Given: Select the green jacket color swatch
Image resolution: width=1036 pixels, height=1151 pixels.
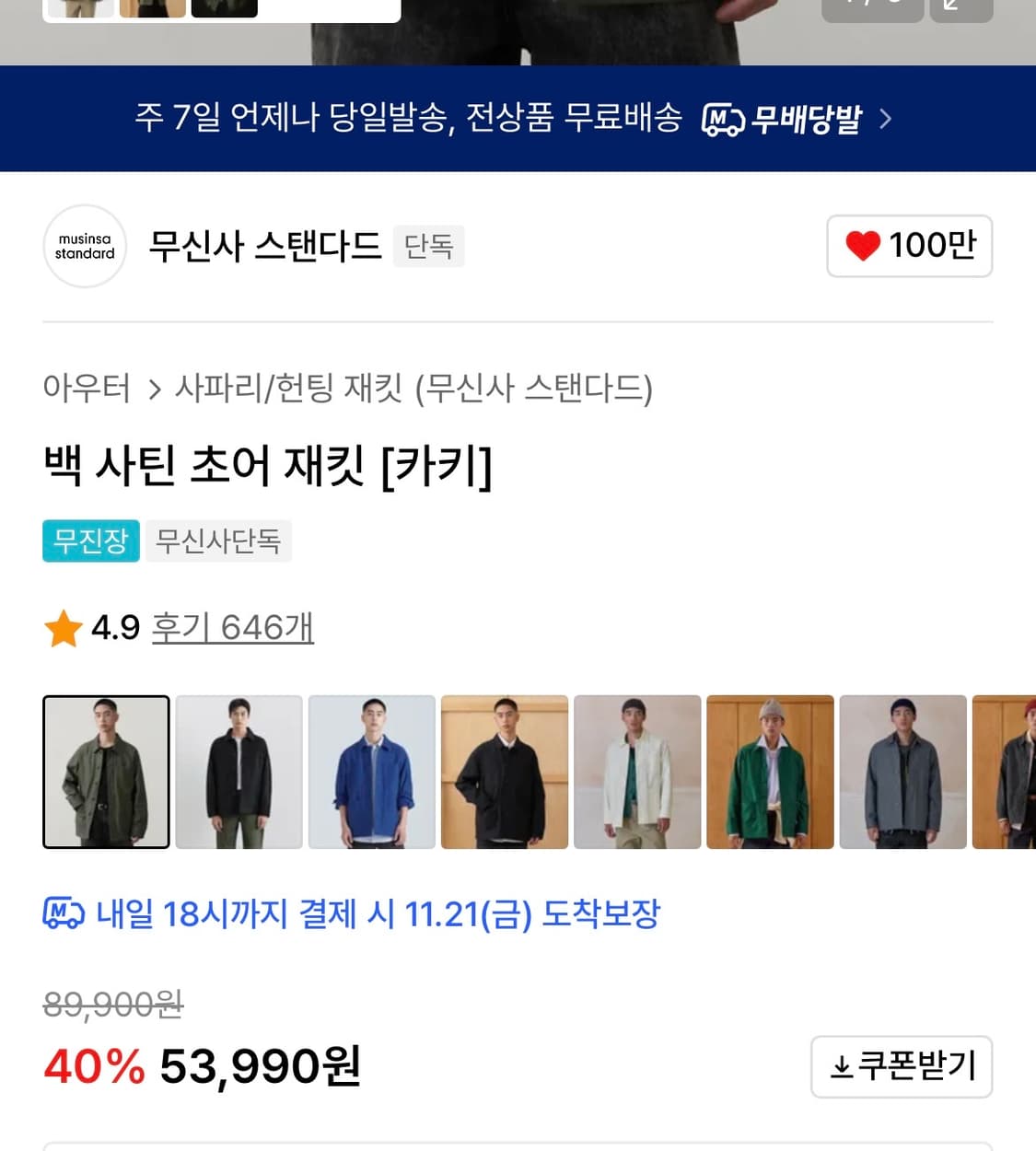Looking at the screenshot, I should 770,772.
